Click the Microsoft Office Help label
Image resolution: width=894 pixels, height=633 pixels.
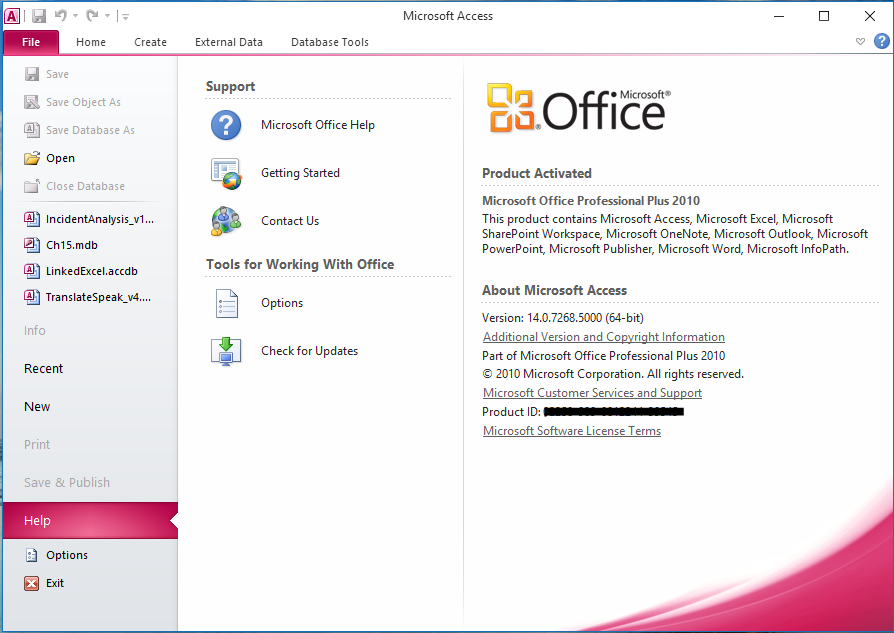[318, 125]
